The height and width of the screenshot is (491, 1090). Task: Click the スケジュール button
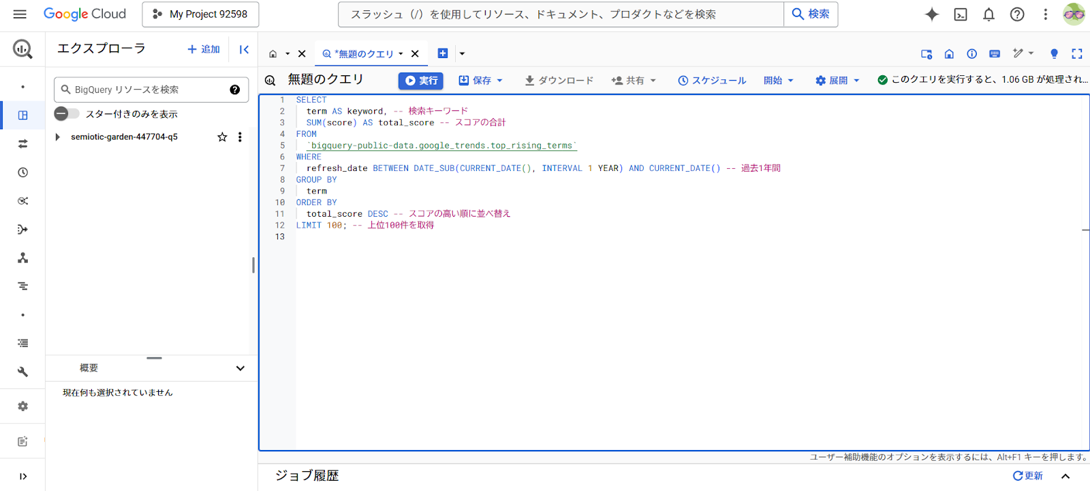point(712,81)
